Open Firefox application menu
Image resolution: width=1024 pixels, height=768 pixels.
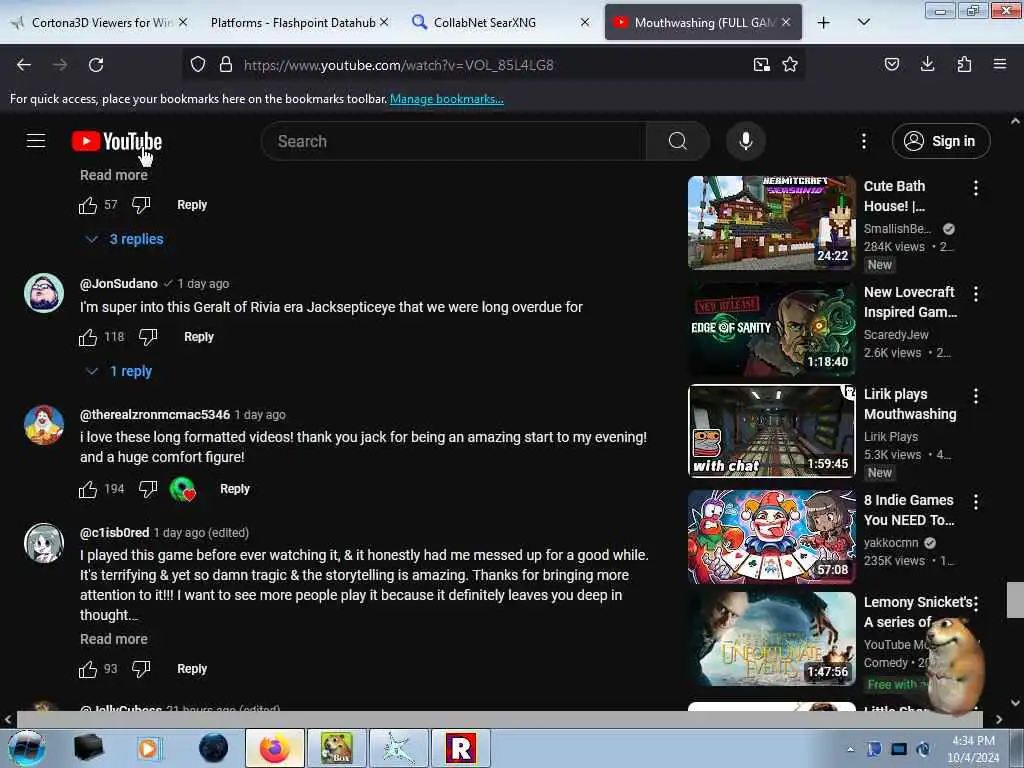(x=1000, y=64)
